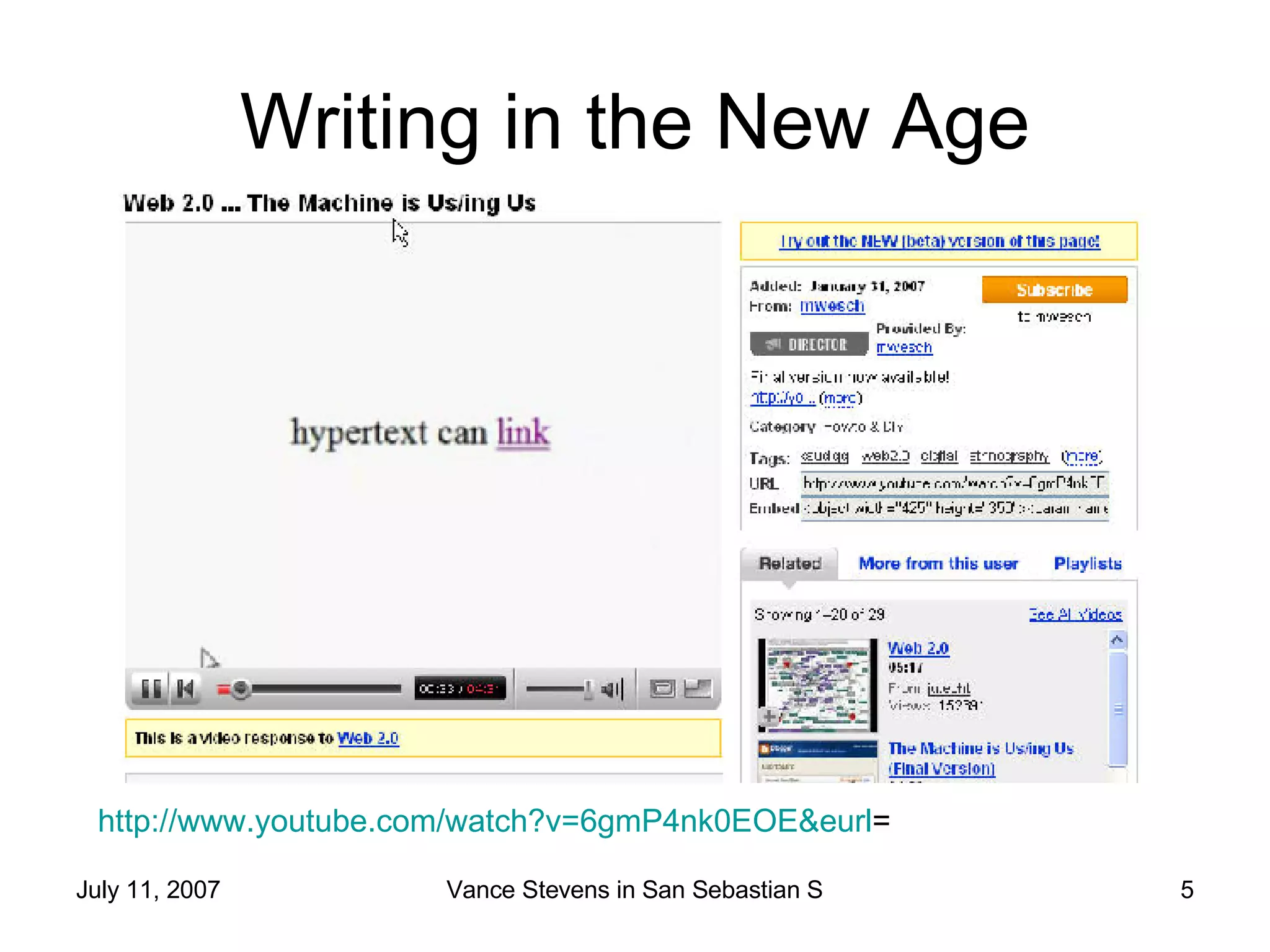Pause the video with the pause button
Image resolution: width=1270 pixels, height=952 pixels.
pos(151,689)
